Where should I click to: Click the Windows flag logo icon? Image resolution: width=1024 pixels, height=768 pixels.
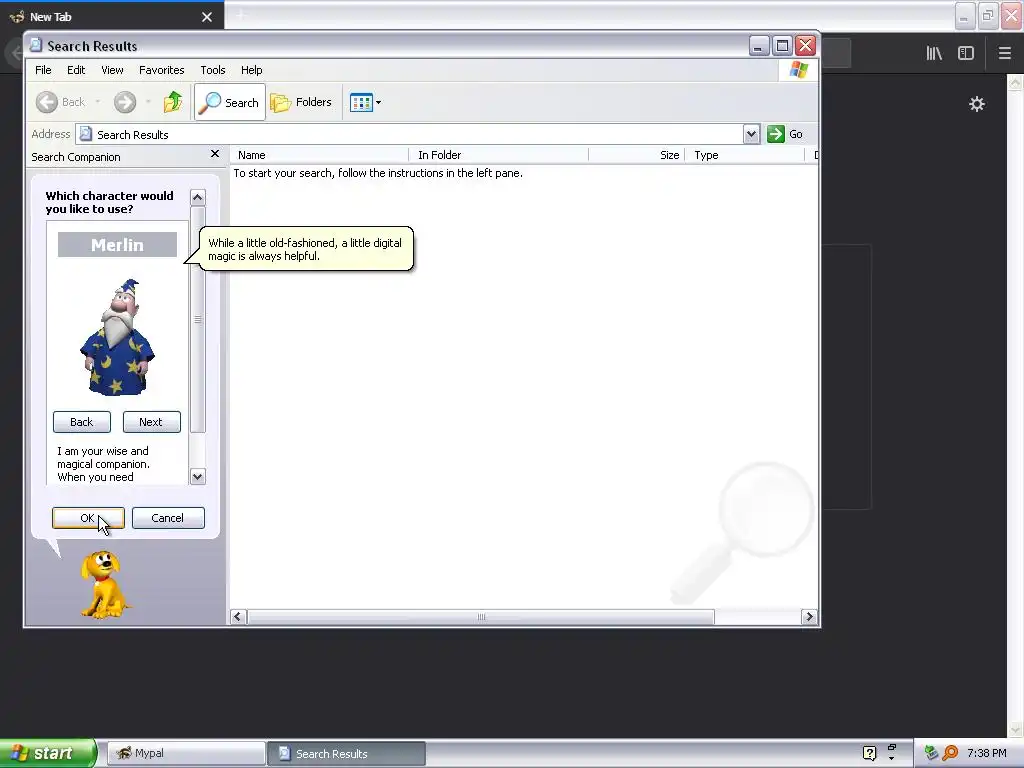click(799, 70)
